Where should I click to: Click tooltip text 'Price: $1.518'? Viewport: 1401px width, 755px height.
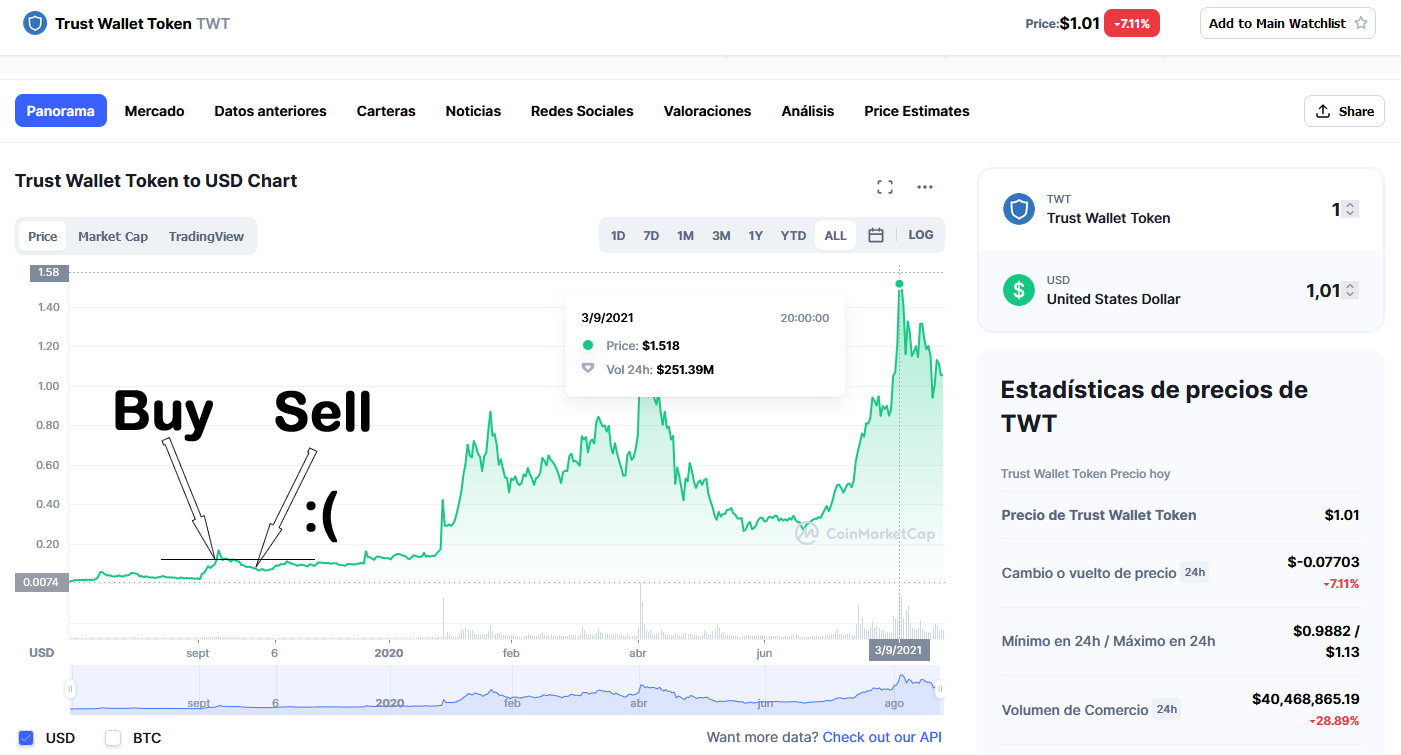tap(643, 345)
